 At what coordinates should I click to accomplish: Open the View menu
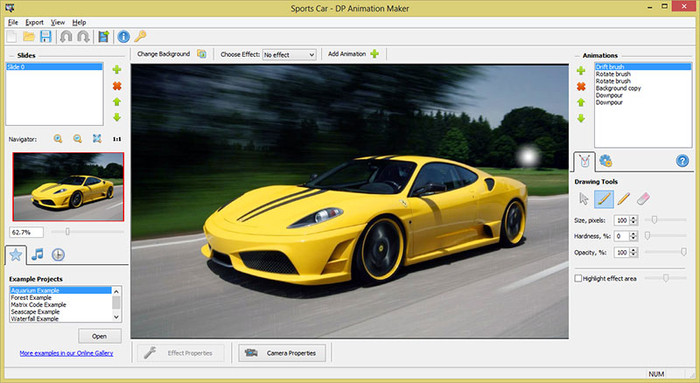point(58,22)
